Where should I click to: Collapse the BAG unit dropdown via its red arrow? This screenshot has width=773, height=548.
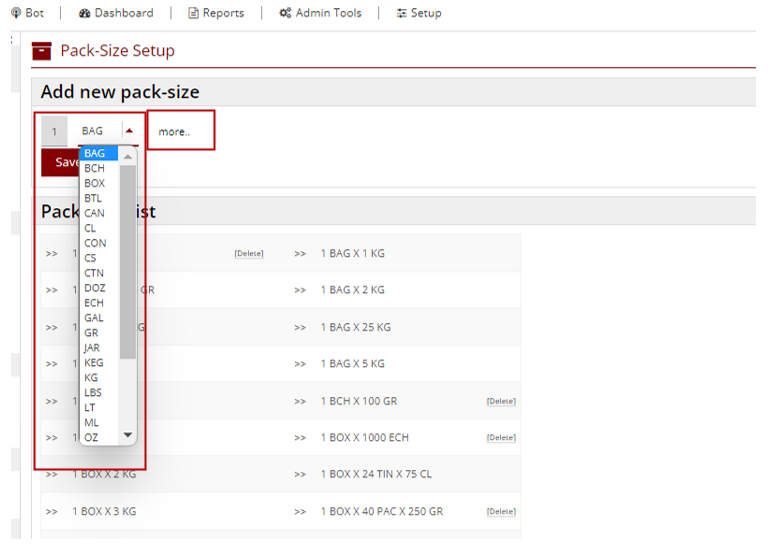(129, 131)
